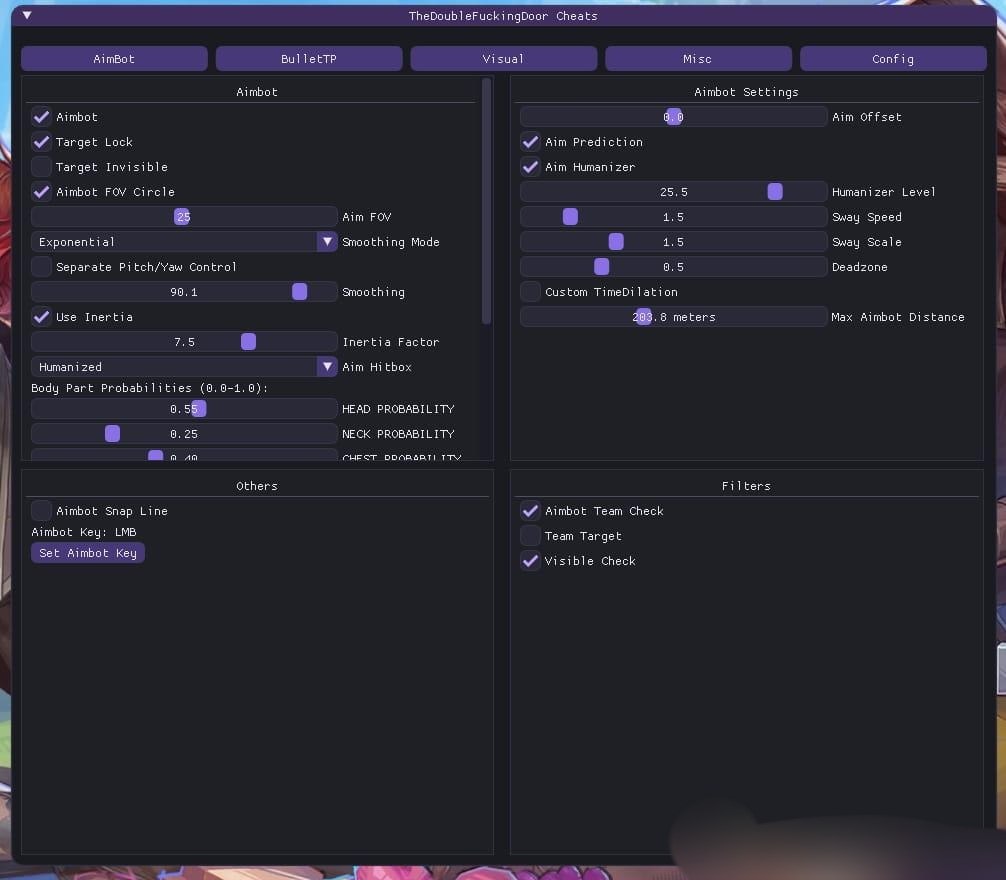This screenshot has width=1006, height=880.
Task: Collapse the window using the title bar triangle
Action: pos(27,16)
